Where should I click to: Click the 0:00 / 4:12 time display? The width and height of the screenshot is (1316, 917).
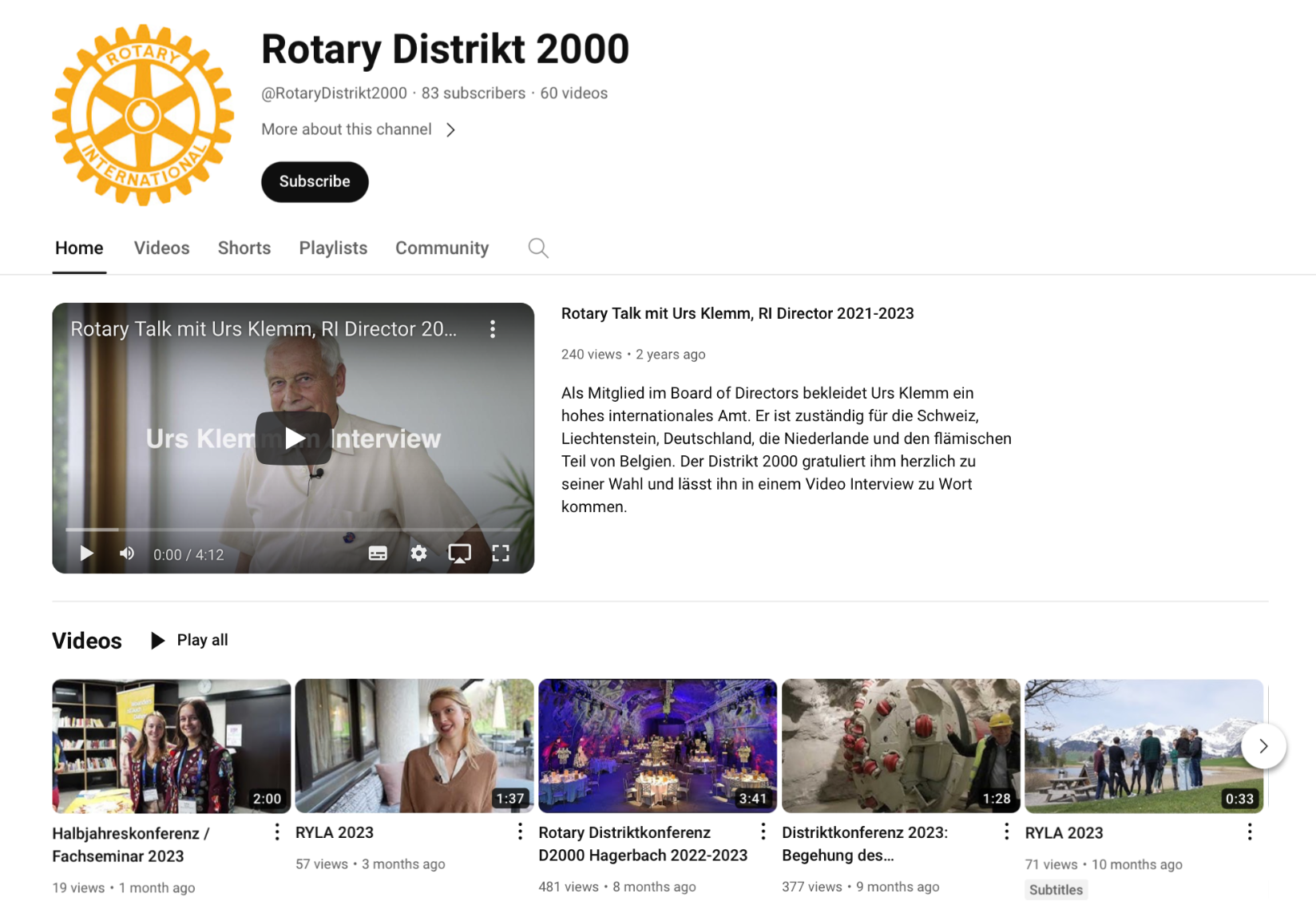pyautogui.click(x=188, y=554)
